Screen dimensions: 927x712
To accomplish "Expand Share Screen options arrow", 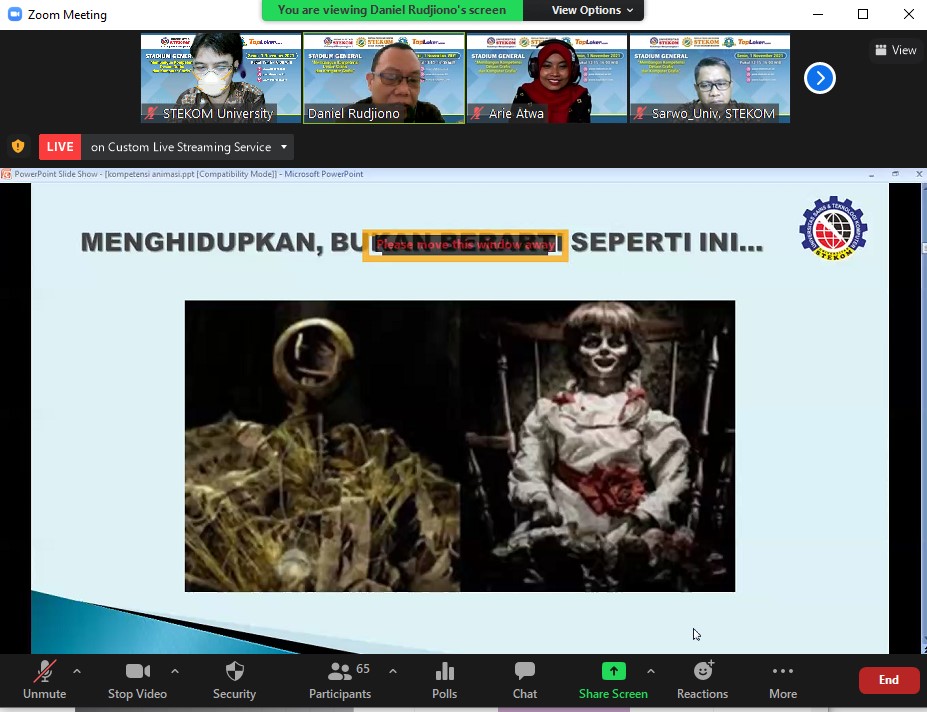I will [651, 671].
